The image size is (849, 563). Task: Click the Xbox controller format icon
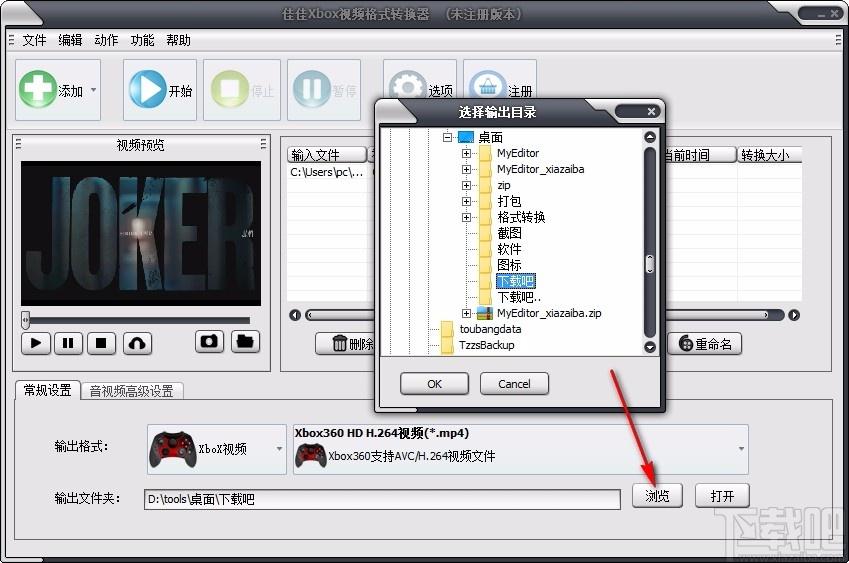173,449
